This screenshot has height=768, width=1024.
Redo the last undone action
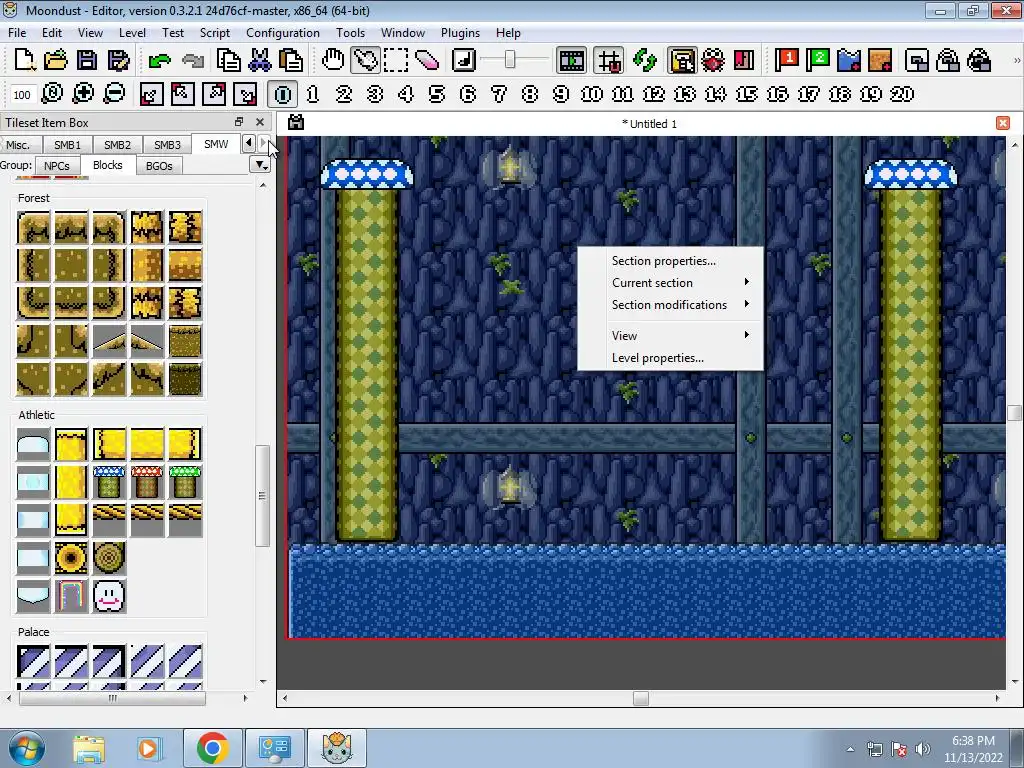(x=193, y=61)
